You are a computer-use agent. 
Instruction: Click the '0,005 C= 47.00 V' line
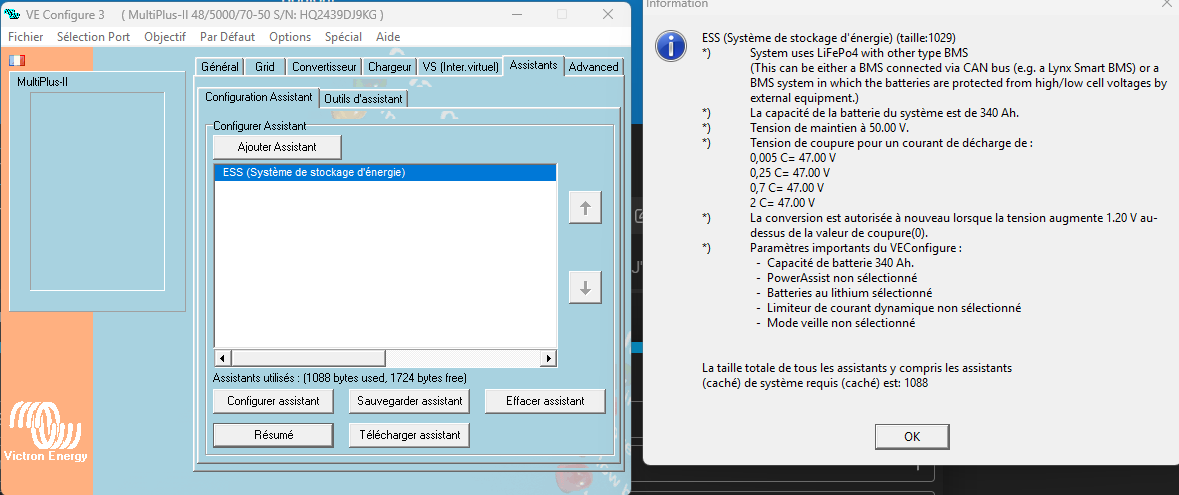(x=793, y=158)
